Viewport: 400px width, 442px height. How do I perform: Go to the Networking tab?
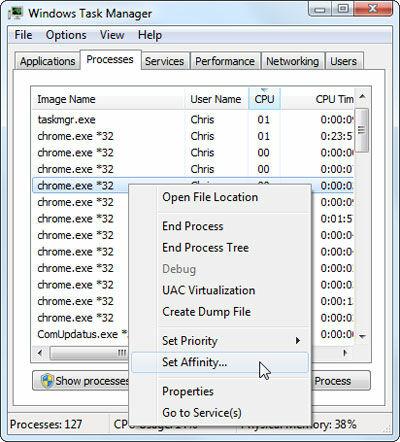[x=292, y=61]
